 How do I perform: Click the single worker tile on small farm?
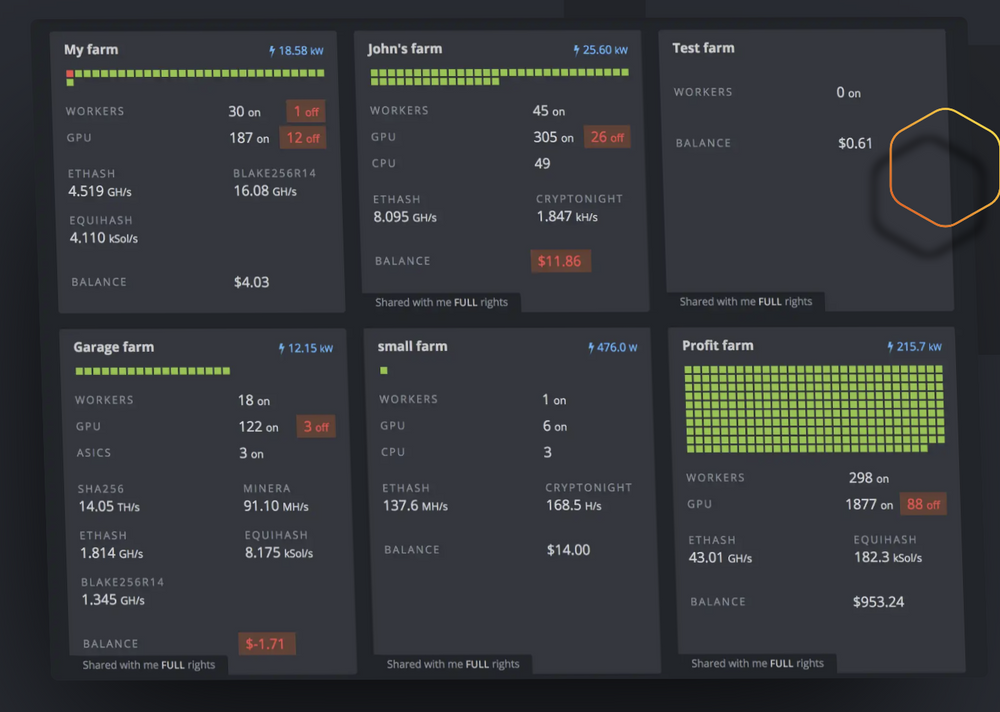click(383, 370)
